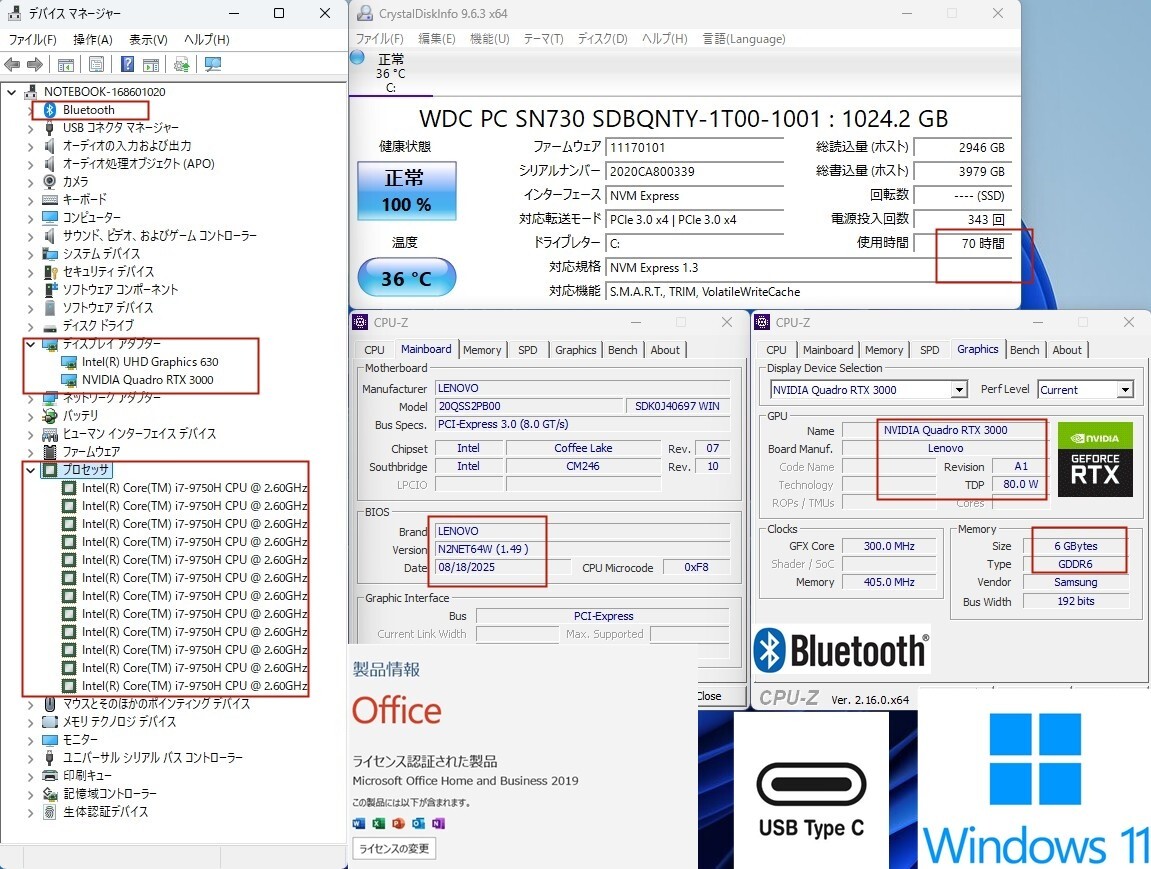Open CrystalDiskInfo ディスク(D) menu
Screen dimensions: 1151x869
click(603, 39)
